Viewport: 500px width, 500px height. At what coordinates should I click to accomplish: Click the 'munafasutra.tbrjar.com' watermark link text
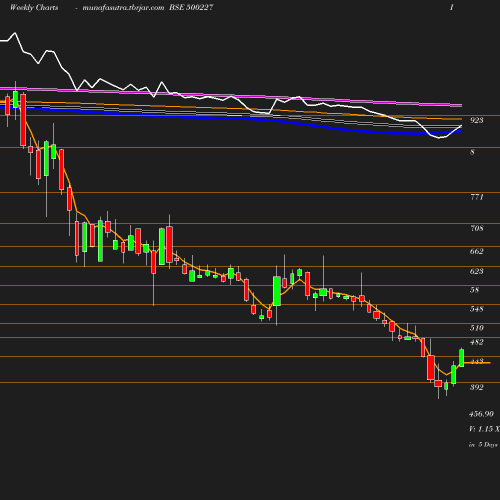123,8
